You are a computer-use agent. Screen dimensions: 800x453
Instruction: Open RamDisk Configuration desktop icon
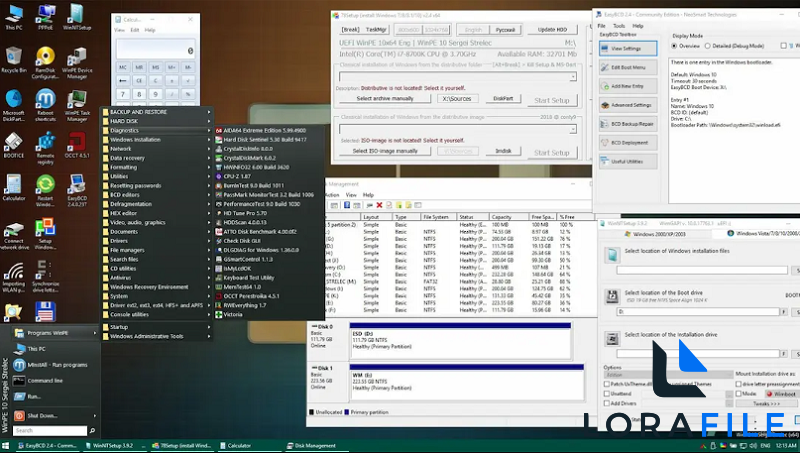tap(45, 63)
